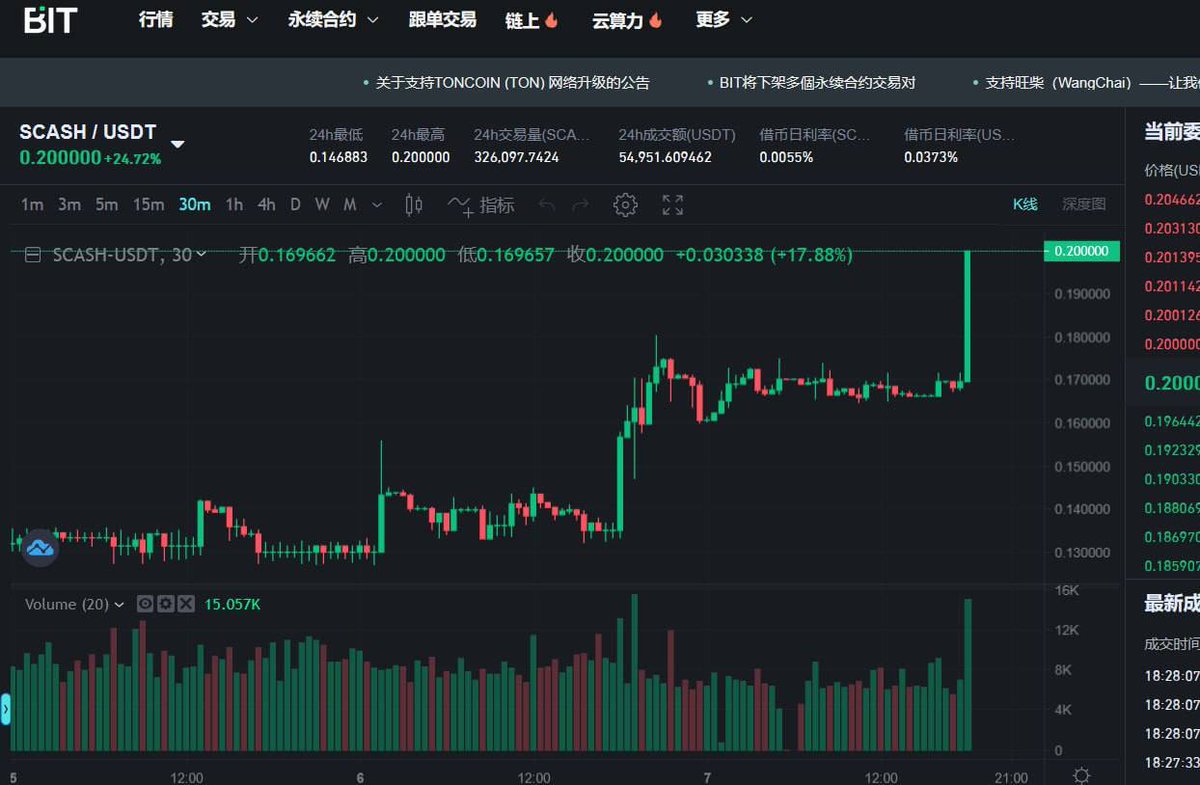This screenshot has height=785, width=1200.
Task: Select the 1m timeframe
Action: click(x=32, y=205)
